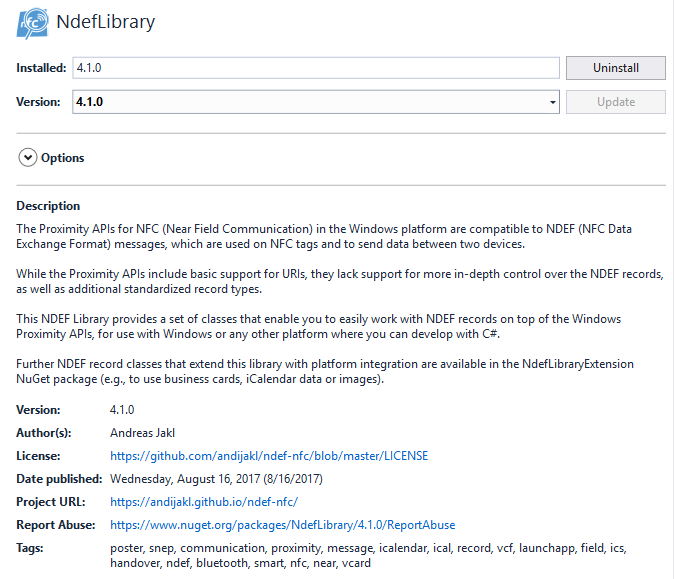This screenshot has width=674, height=579.
Task: Click the Report Abuse: label
Action: [x=56, y=525]
